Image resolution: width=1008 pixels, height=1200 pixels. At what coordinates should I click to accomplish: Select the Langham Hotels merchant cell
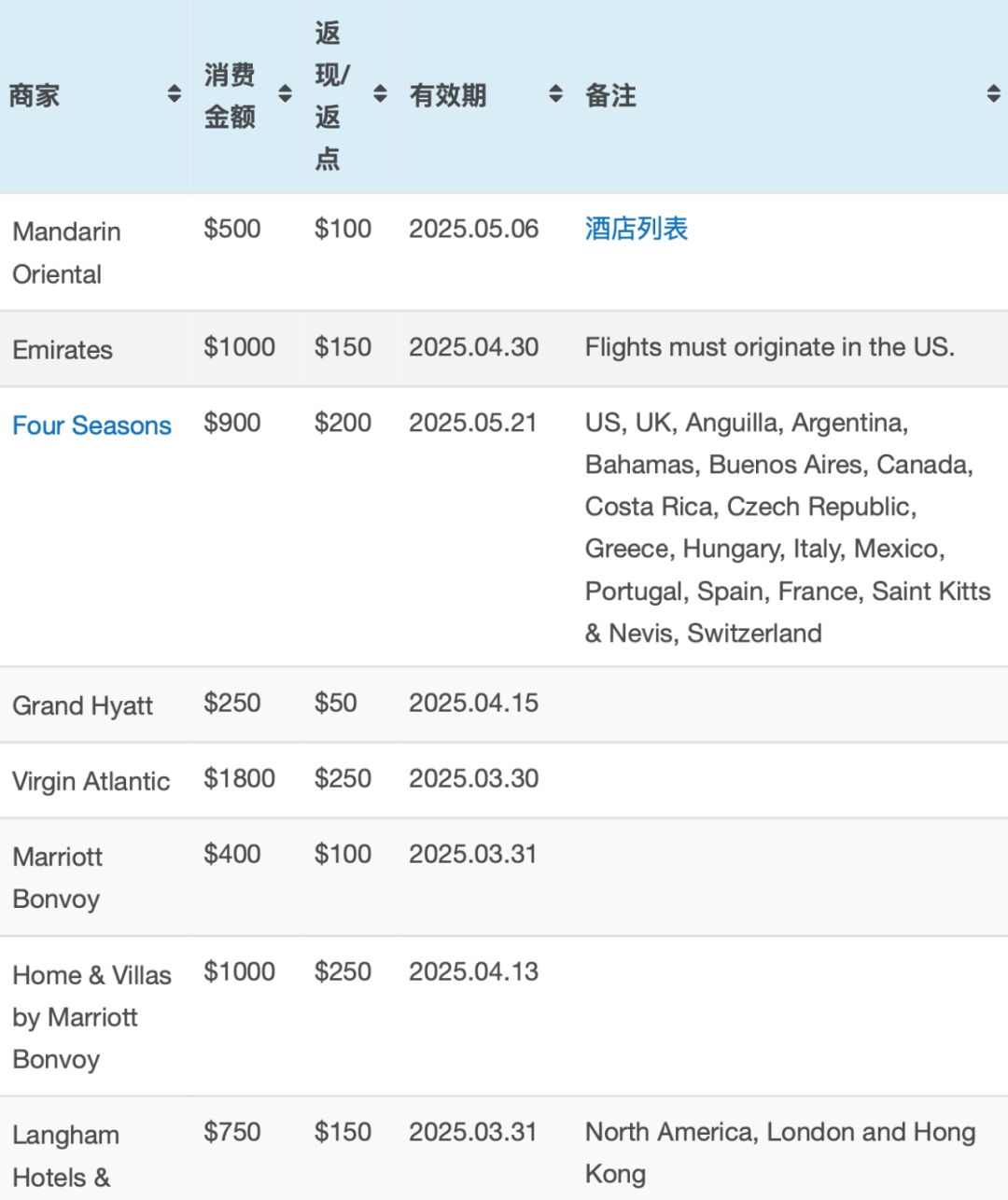coord(66,1156)
